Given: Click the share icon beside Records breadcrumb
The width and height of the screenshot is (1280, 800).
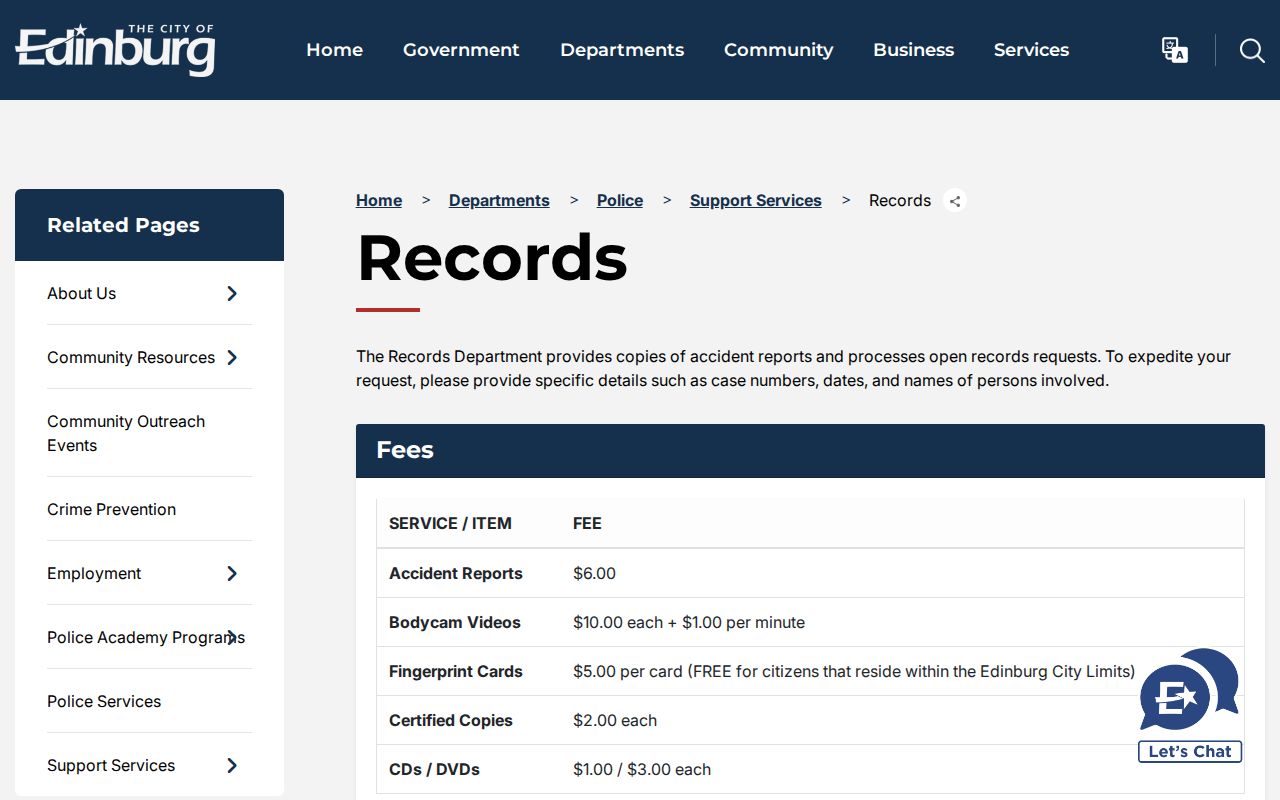Looking at the screenshot, I should click(x=955, y=201).
